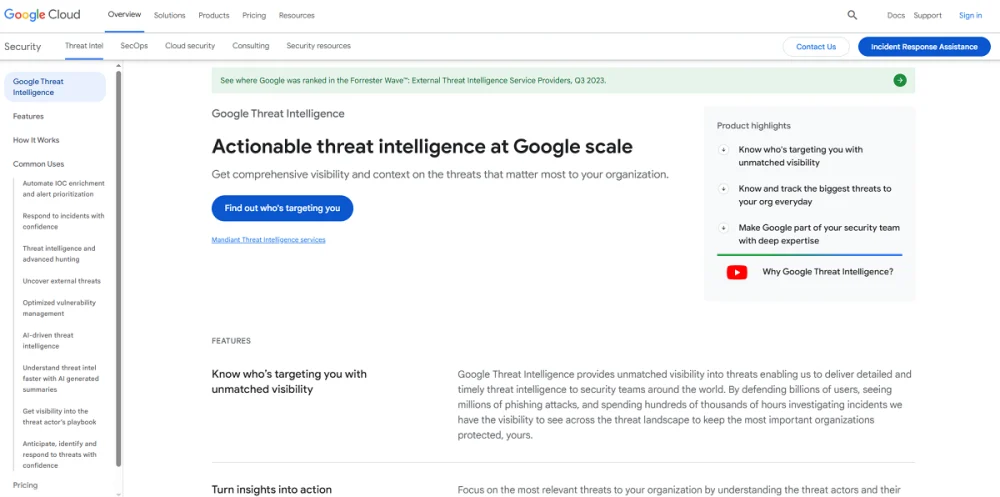Expand 'Know who's targeting you' highlight arrow

coord(723,150)
